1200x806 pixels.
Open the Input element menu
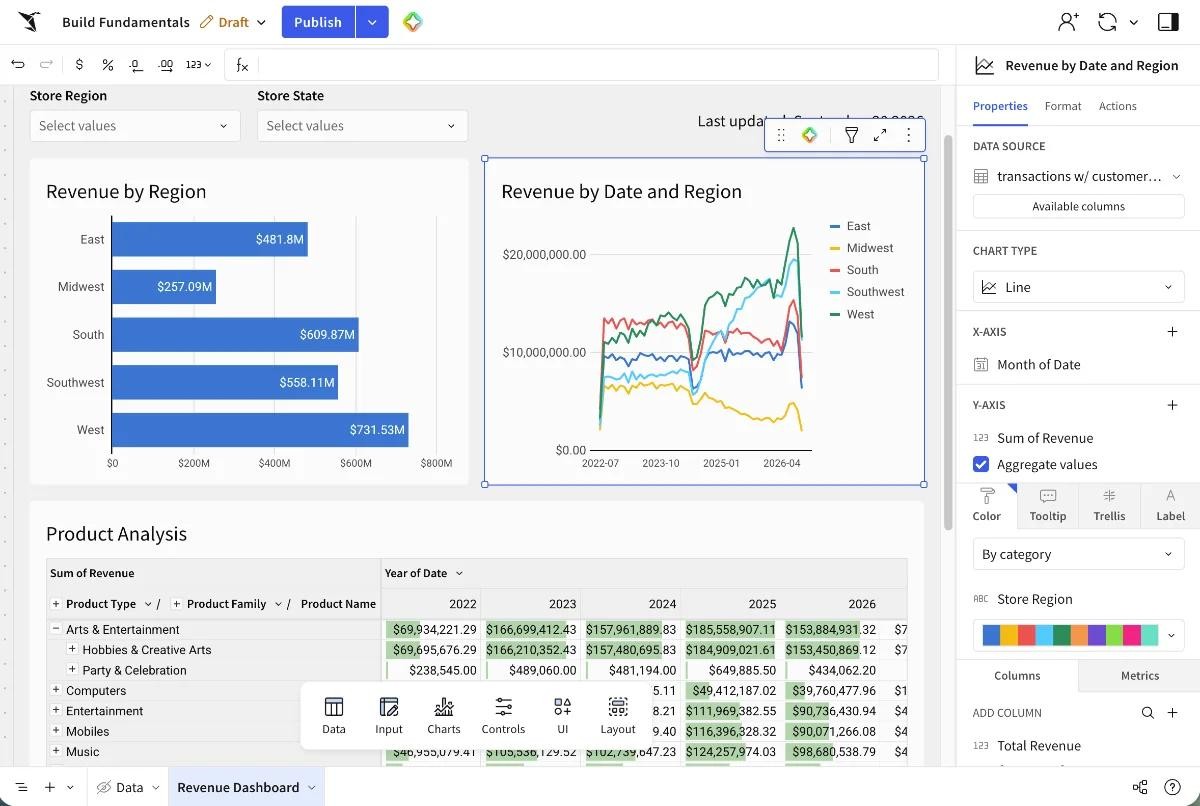[x=389, y=716]
